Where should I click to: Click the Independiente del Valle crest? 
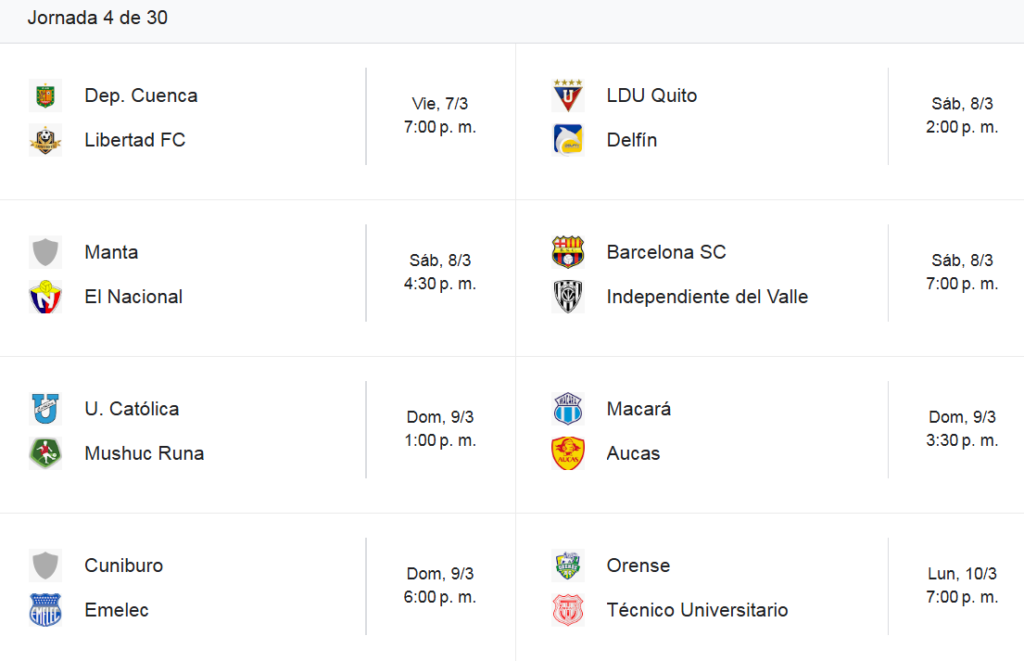click(568, 297)
